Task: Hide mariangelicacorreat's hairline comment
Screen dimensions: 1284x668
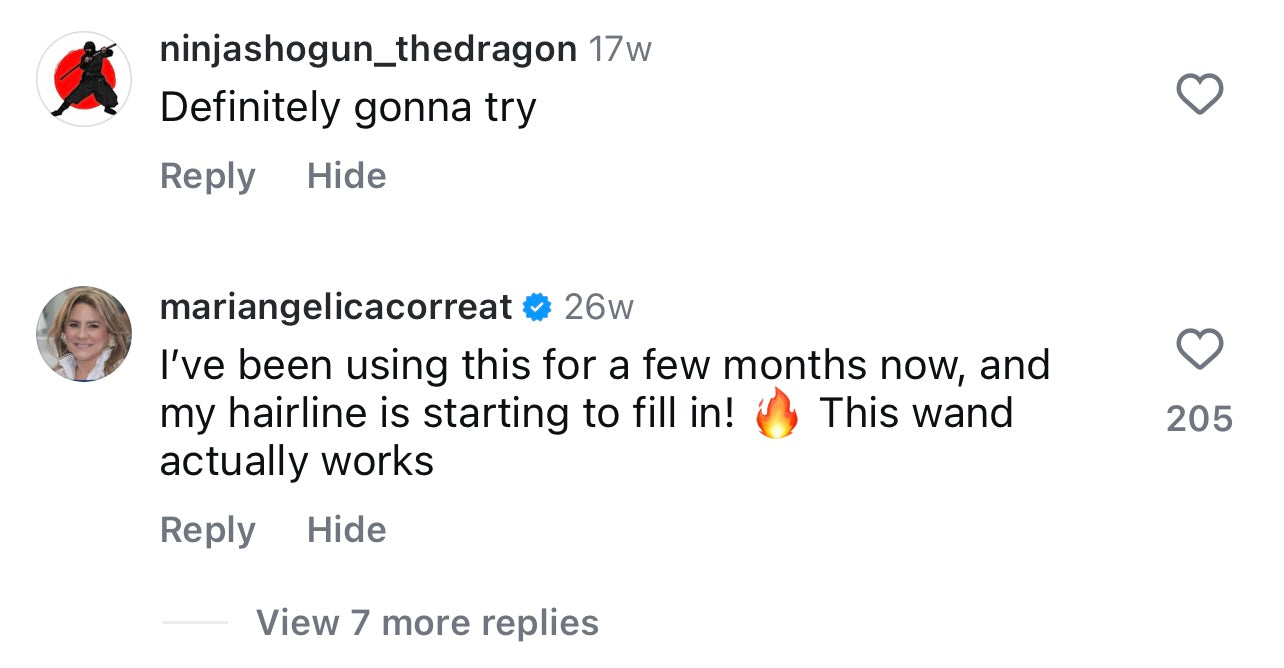Action: pos(346,530)
